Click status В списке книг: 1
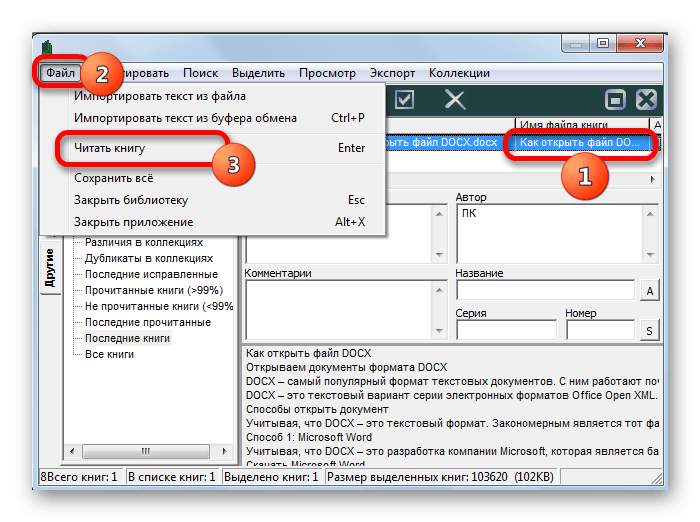 click(171, 477)
